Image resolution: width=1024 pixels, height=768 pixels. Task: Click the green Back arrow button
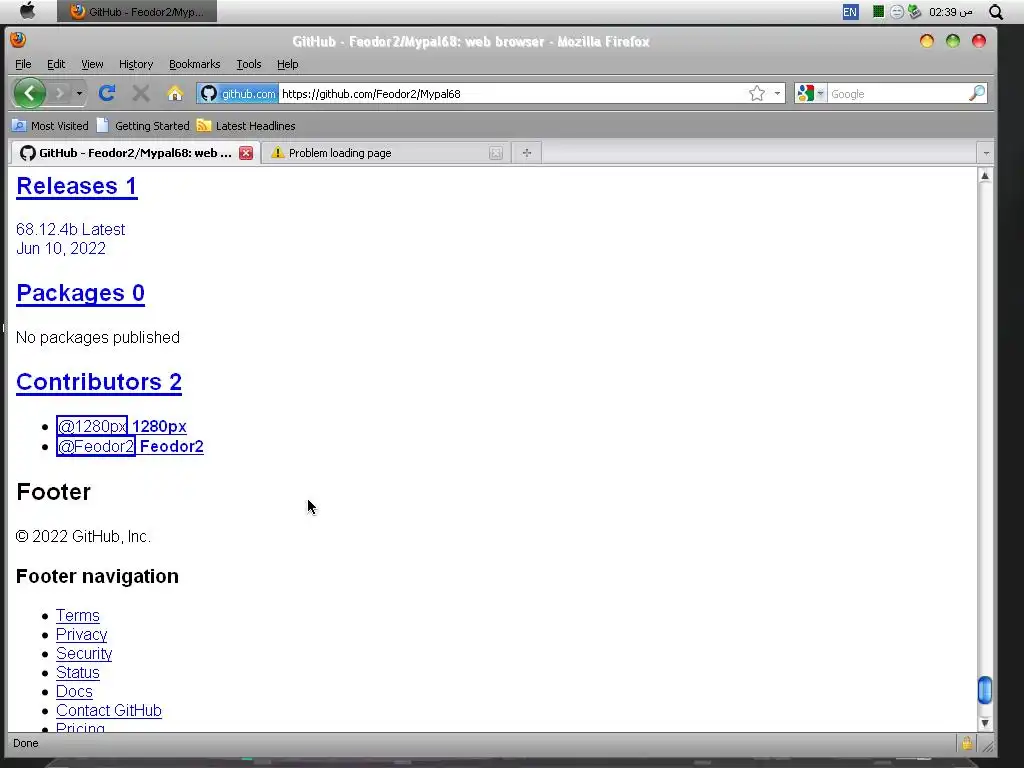click(x=29, y=93)
